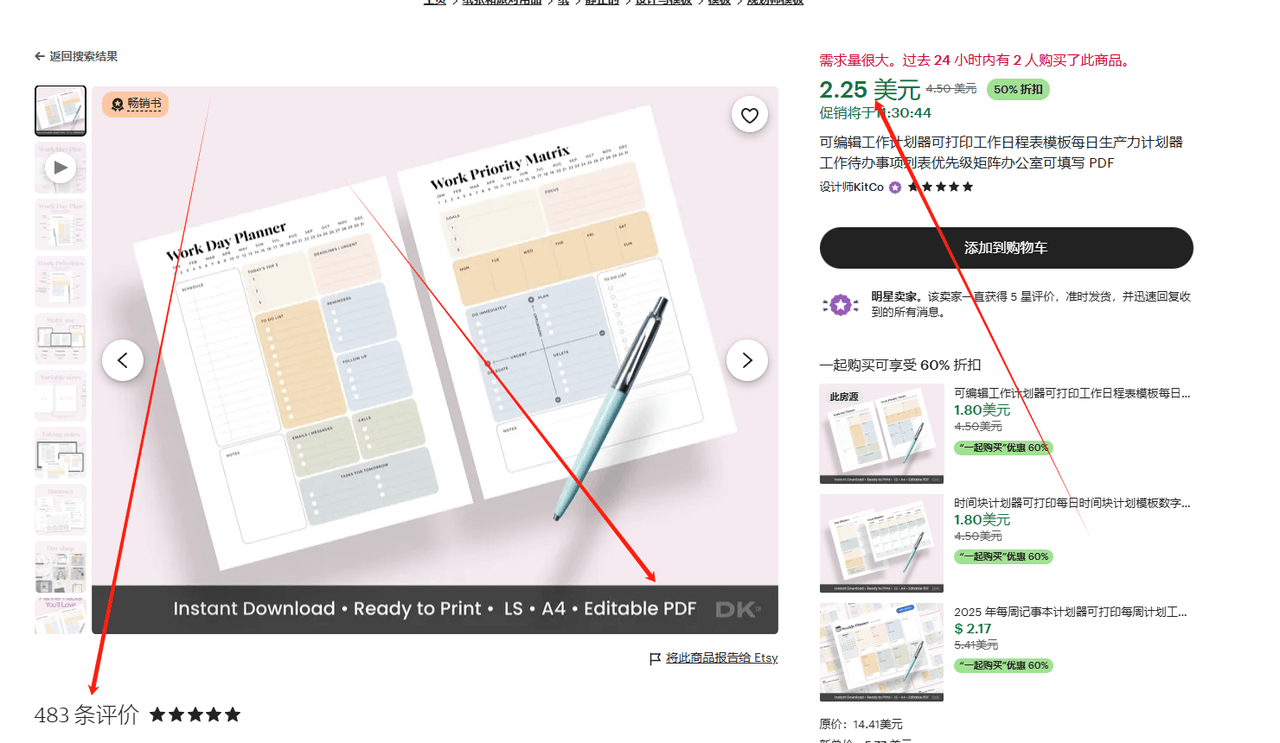Click the red 需求量很大 demand notice

pos(976,61)
